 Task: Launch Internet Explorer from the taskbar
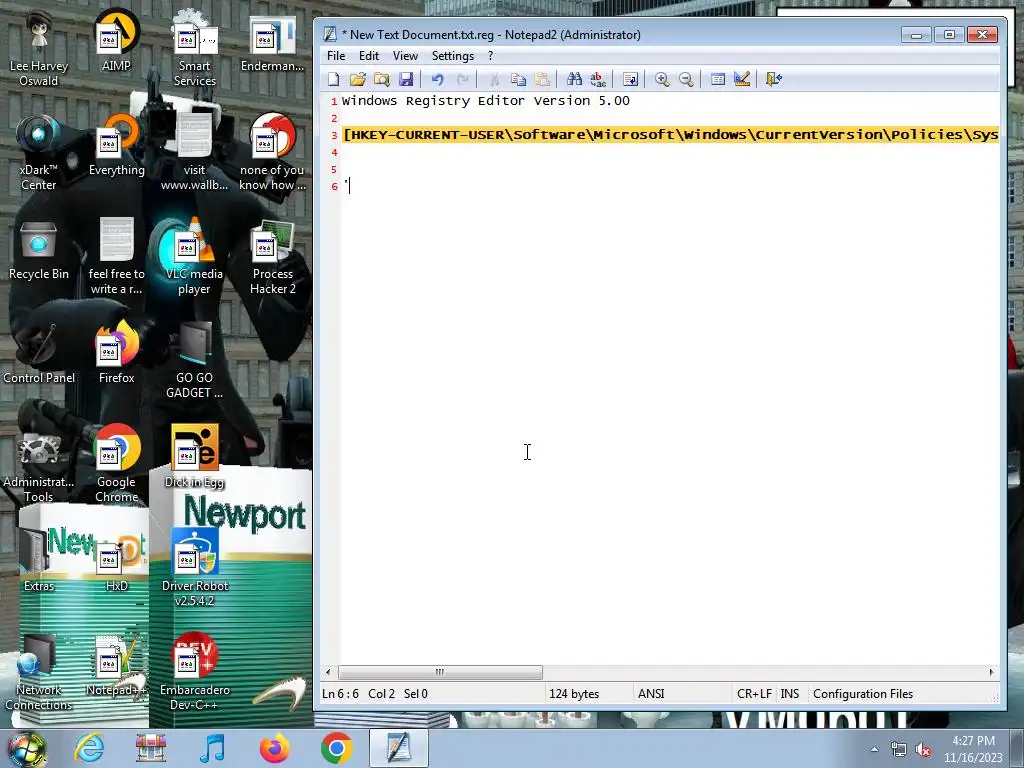pyautogui.click(x=89, y=748)
